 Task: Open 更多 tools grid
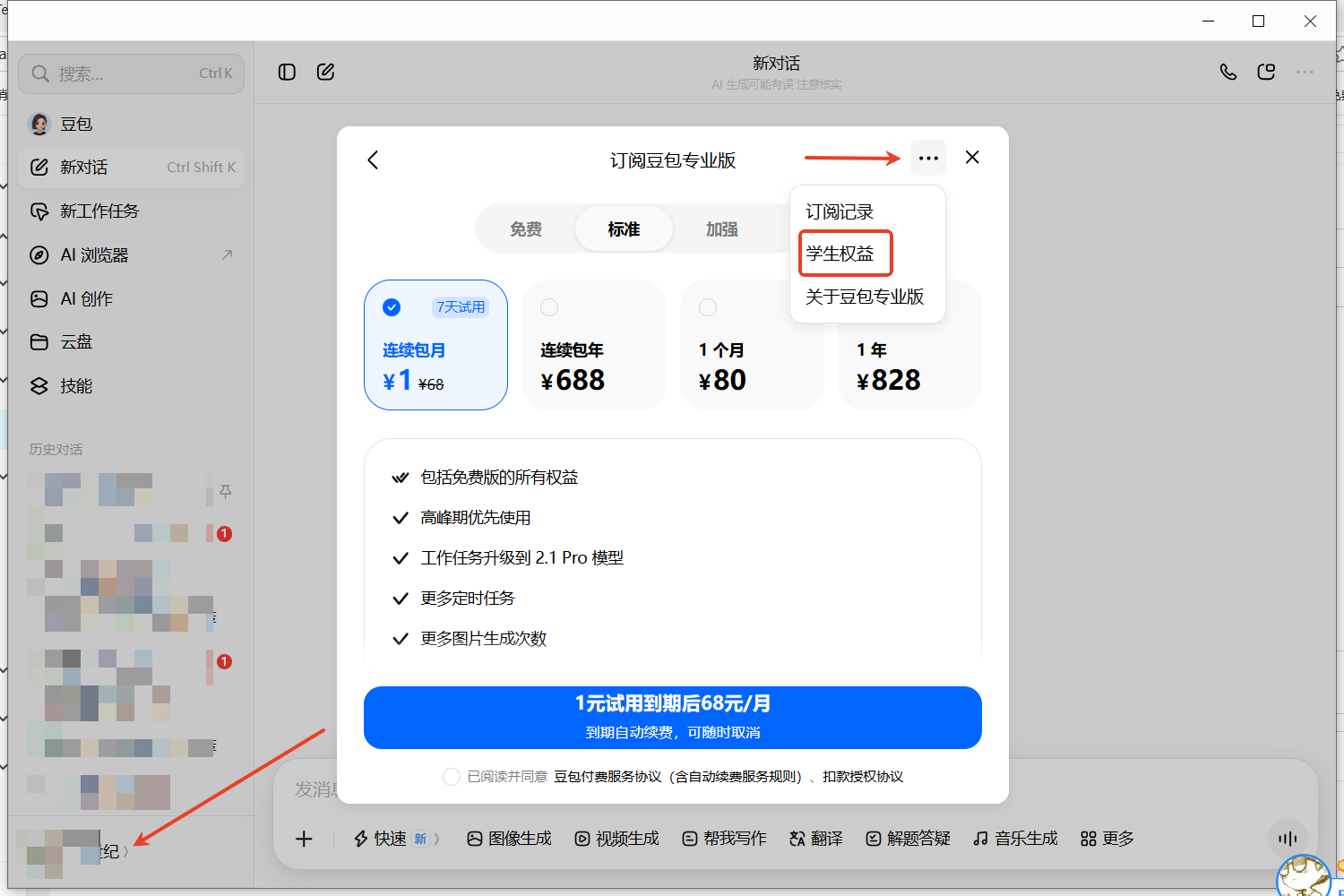tap(1107, 839)
